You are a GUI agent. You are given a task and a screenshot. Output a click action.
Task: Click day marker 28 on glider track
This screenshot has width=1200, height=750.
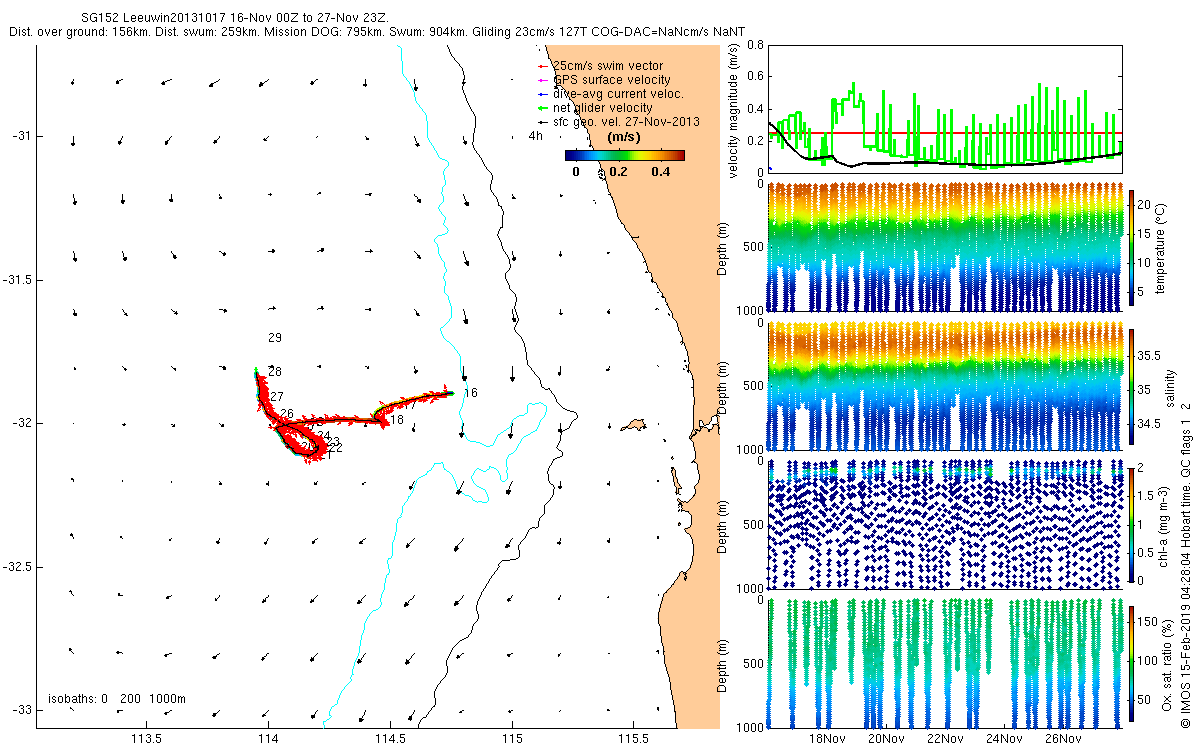pos(275,372)
